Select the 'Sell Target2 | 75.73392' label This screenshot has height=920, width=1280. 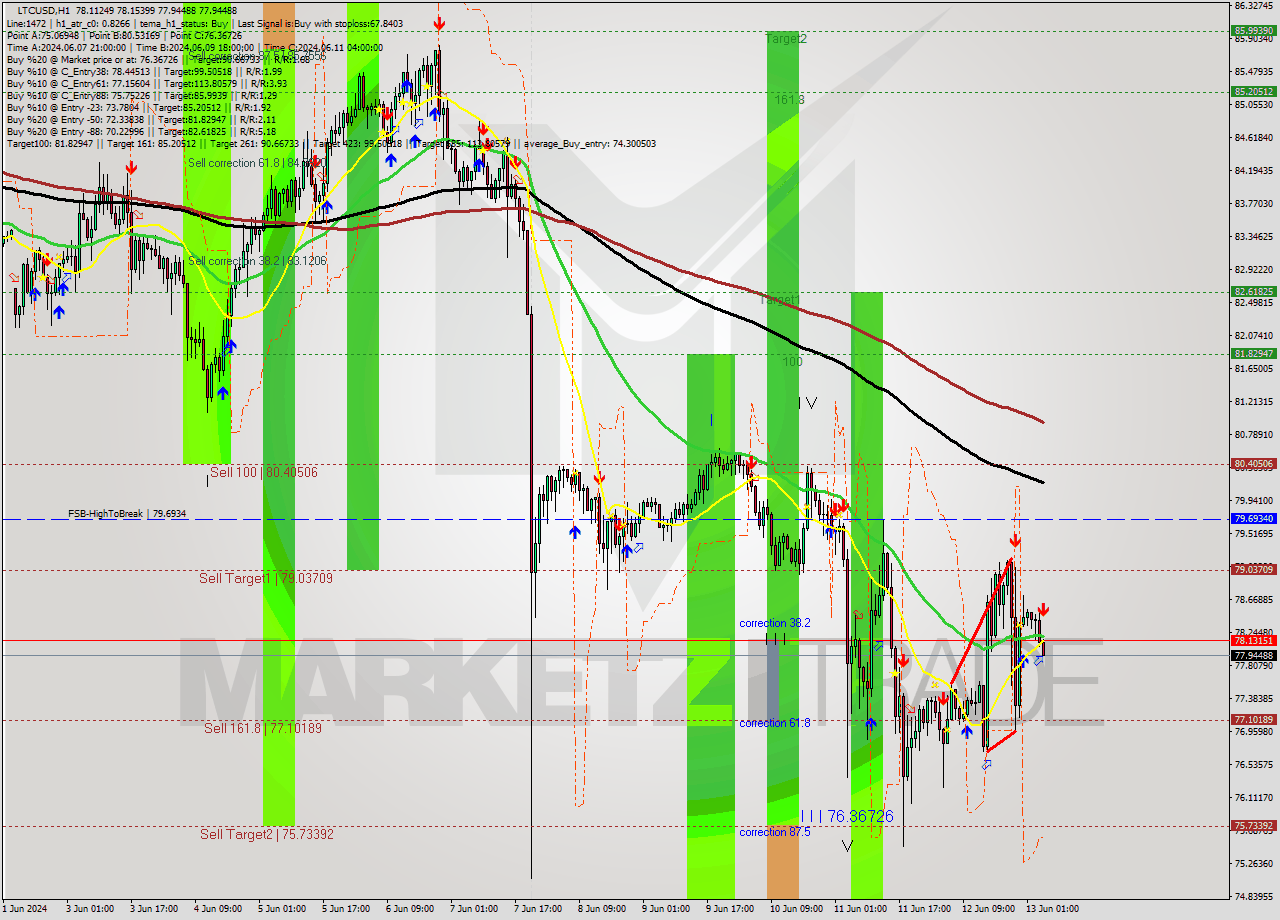click(266, 835)
